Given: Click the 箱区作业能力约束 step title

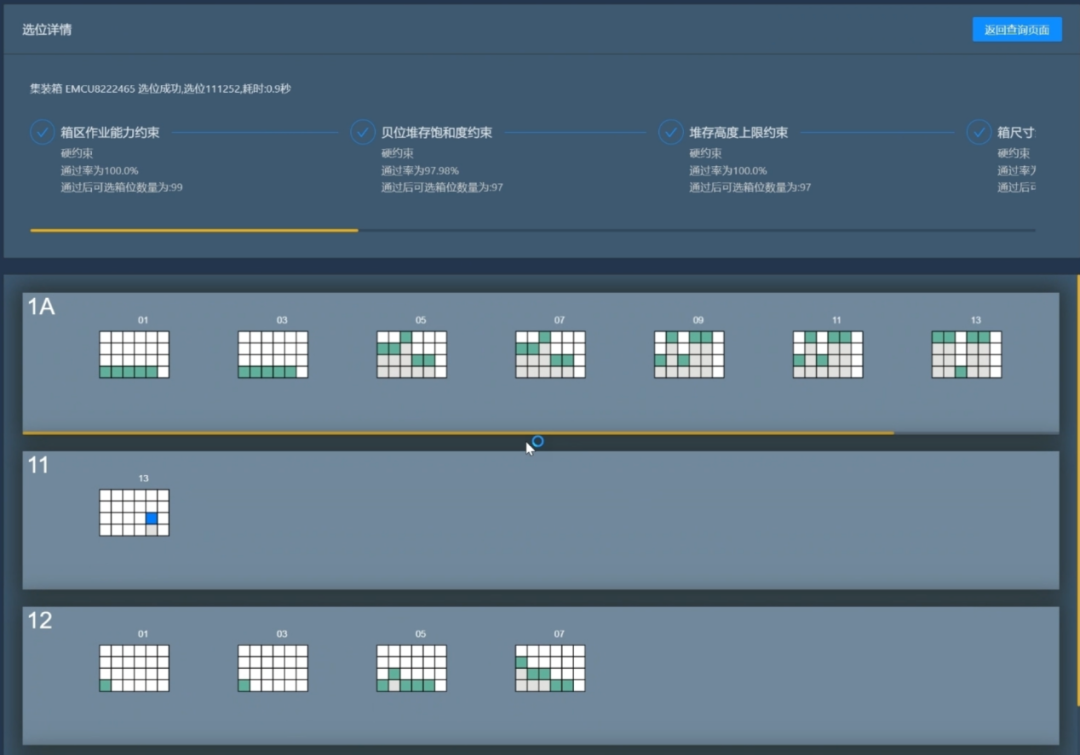Looking at the screenshot, I should (x=110, y=132).
